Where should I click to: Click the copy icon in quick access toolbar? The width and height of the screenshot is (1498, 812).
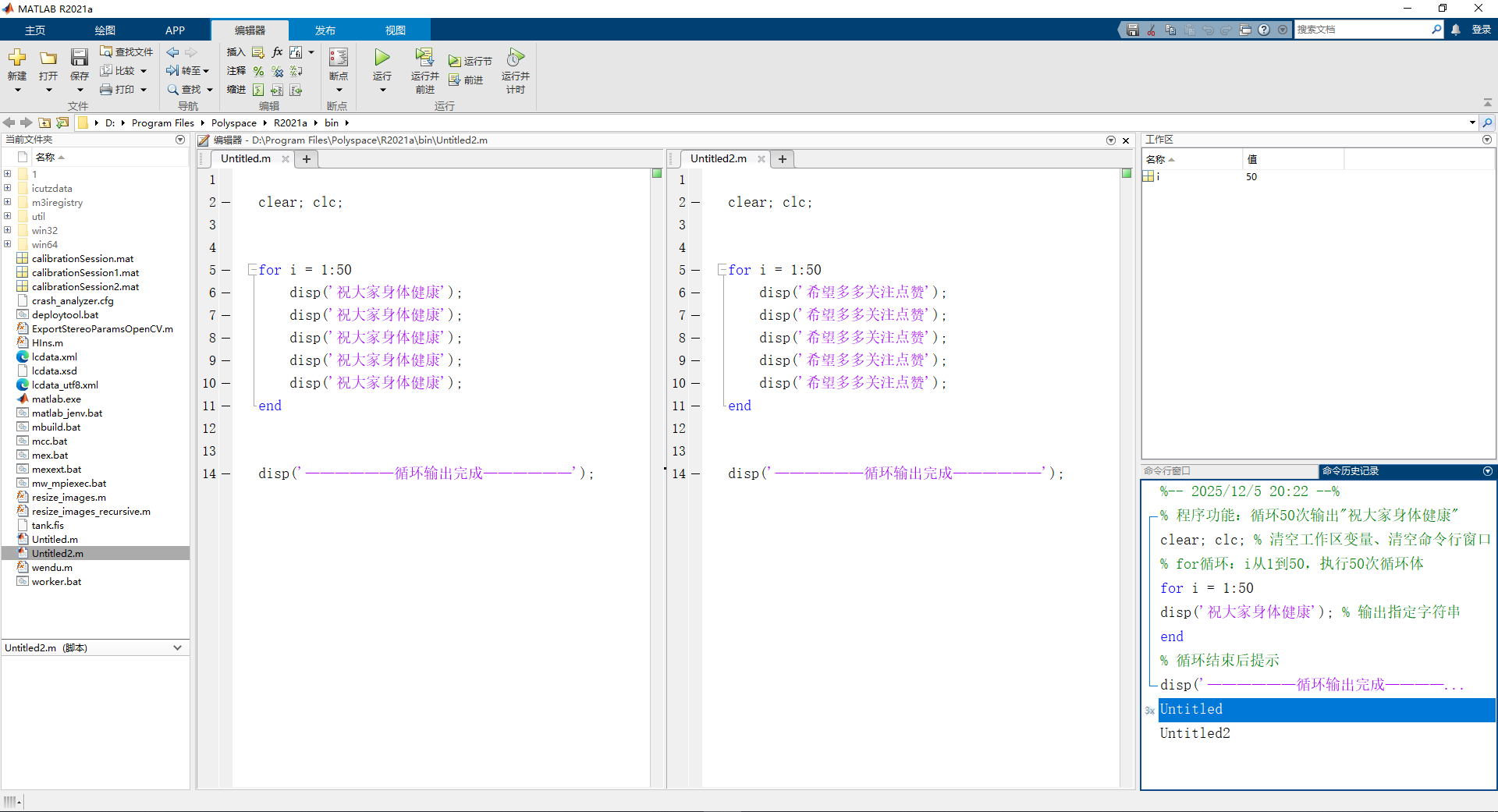pos(1170,30)
